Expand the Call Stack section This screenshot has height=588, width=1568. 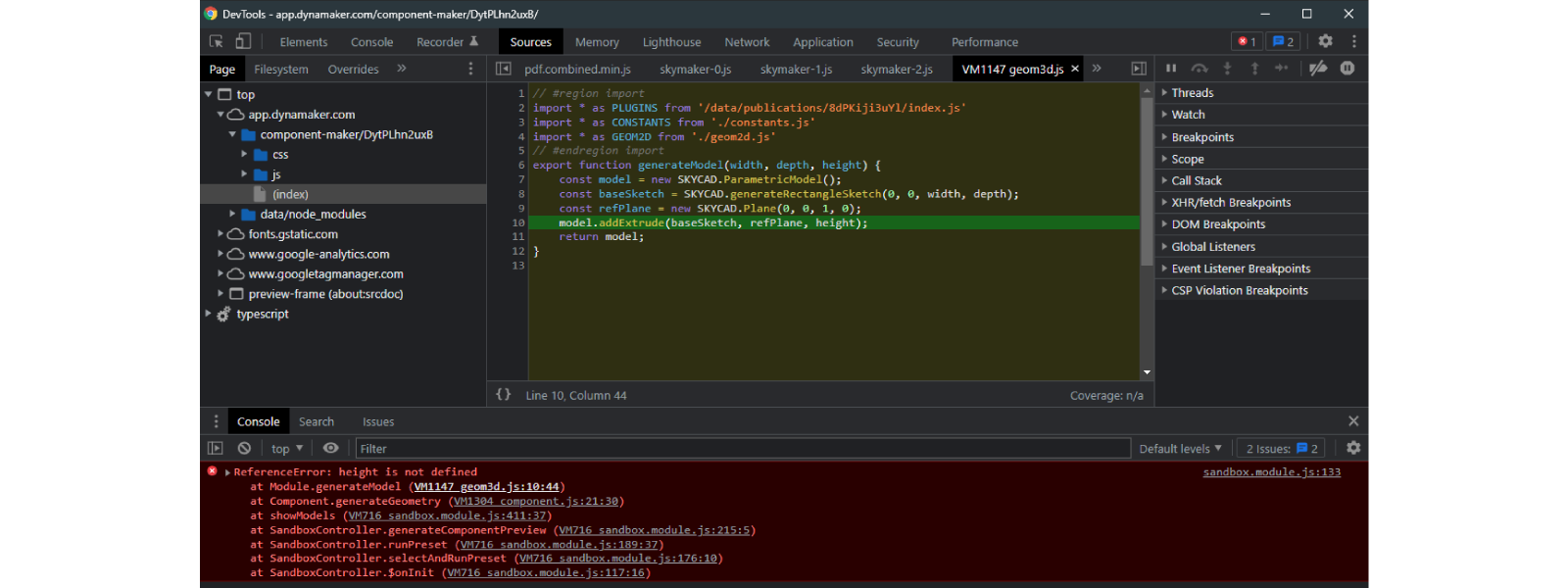(1164, 180)
